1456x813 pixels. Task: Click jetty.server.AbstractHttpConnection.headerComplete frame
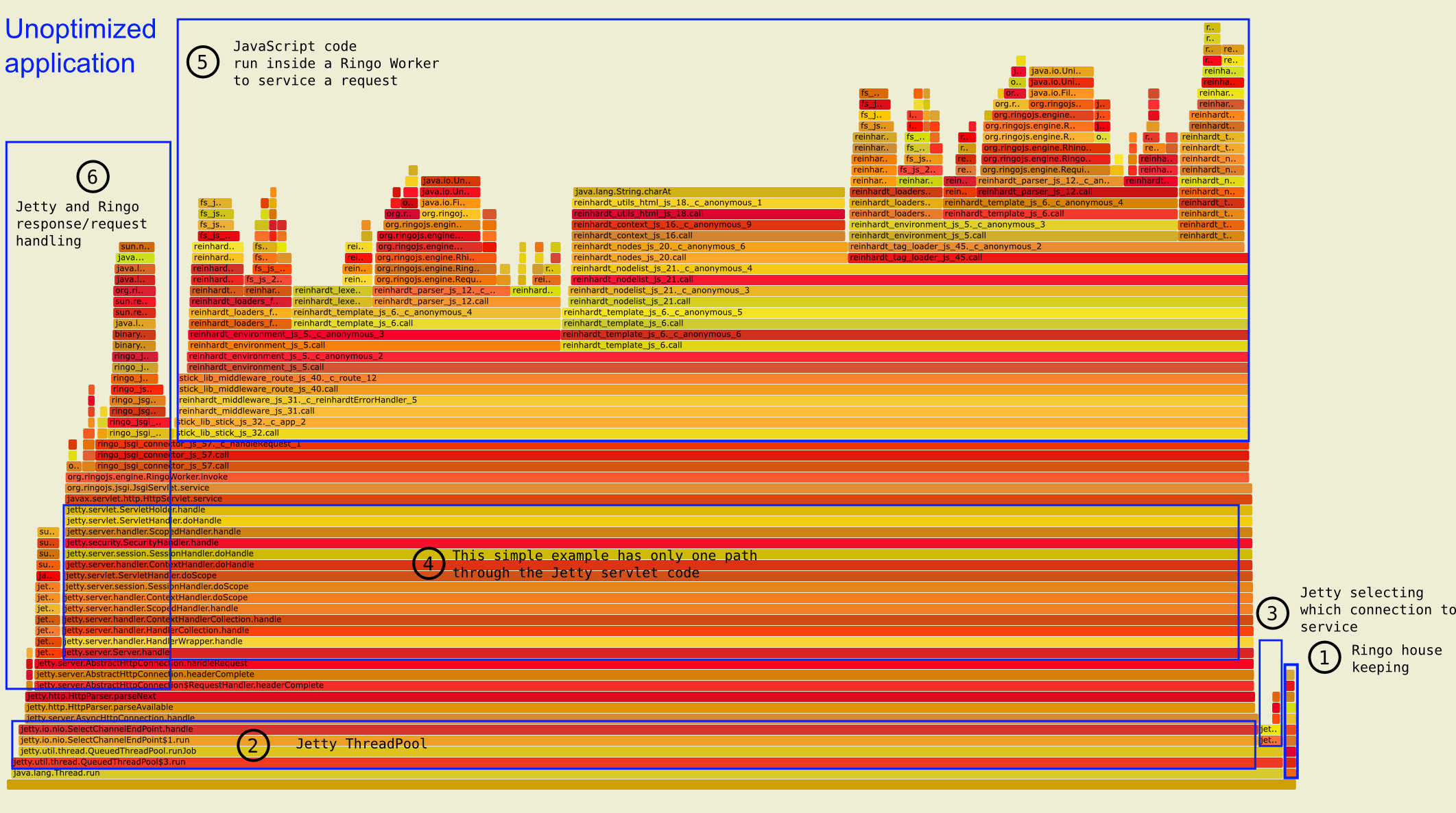pos(644,675)
